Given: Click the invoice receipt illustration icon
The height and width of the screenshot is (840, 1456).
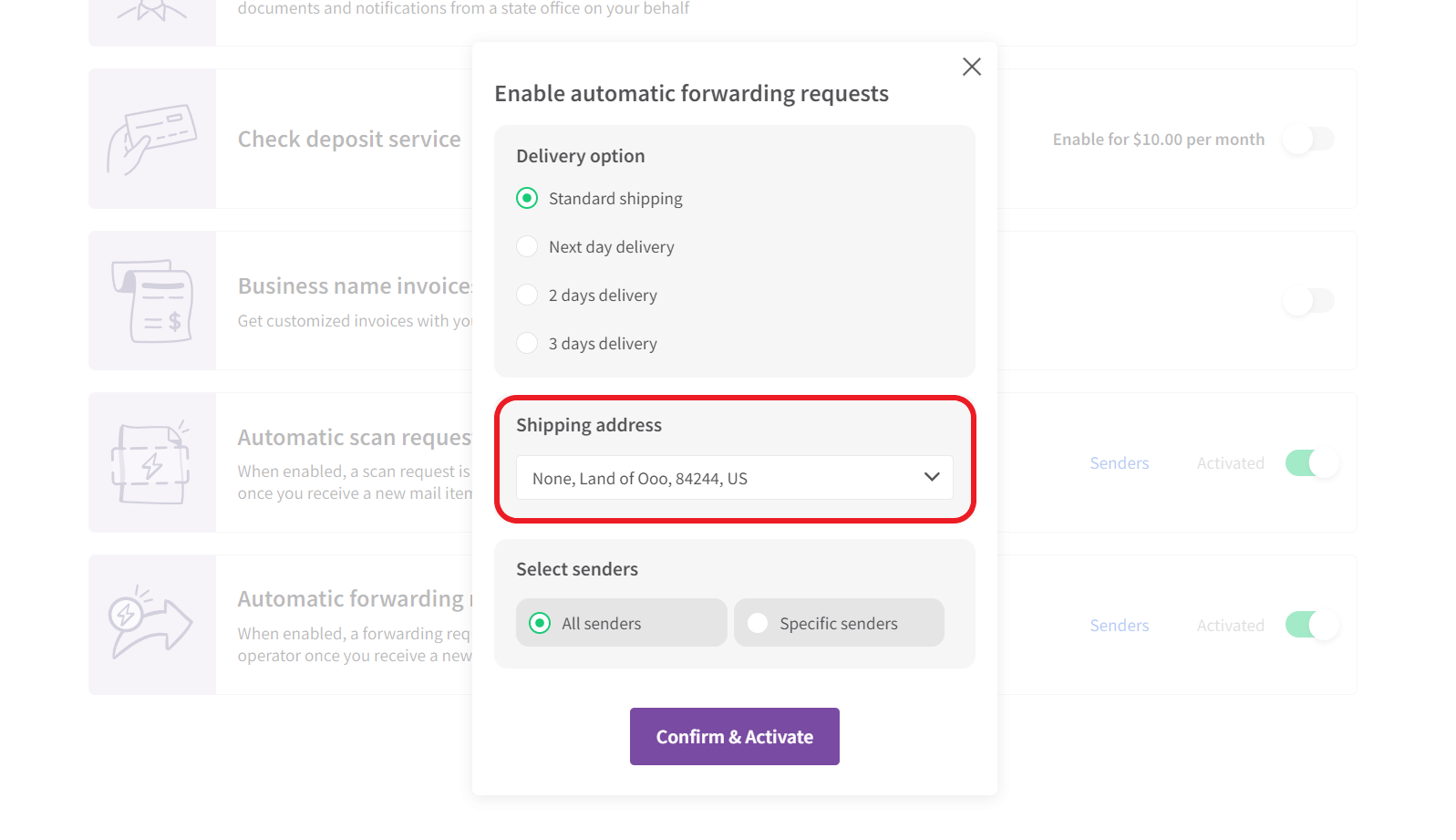Looking at the screenshot, I should point(152,301).
